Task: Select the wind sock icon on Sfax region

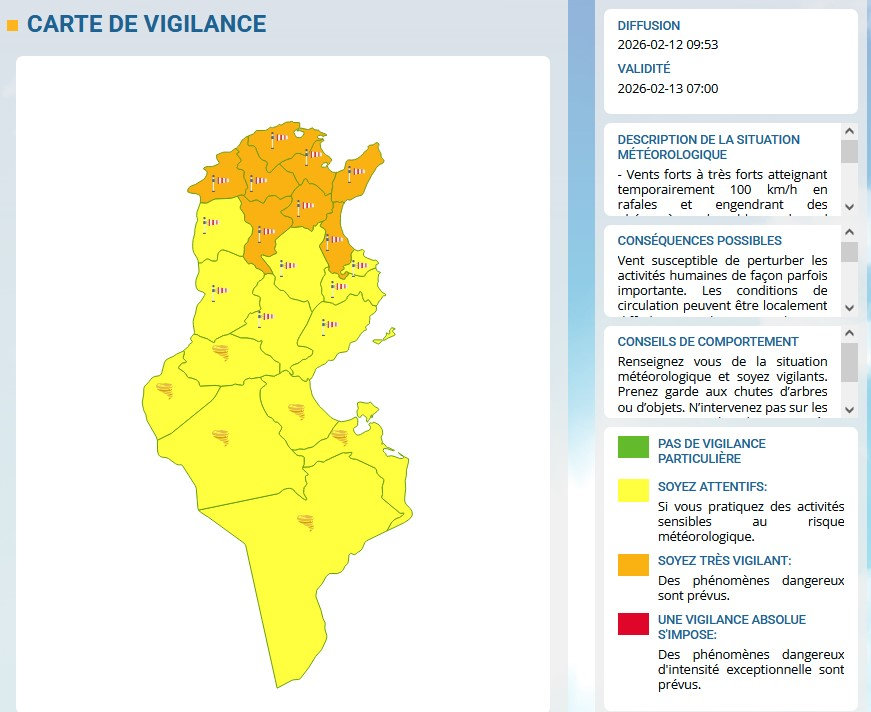Action: coord(328,324)
